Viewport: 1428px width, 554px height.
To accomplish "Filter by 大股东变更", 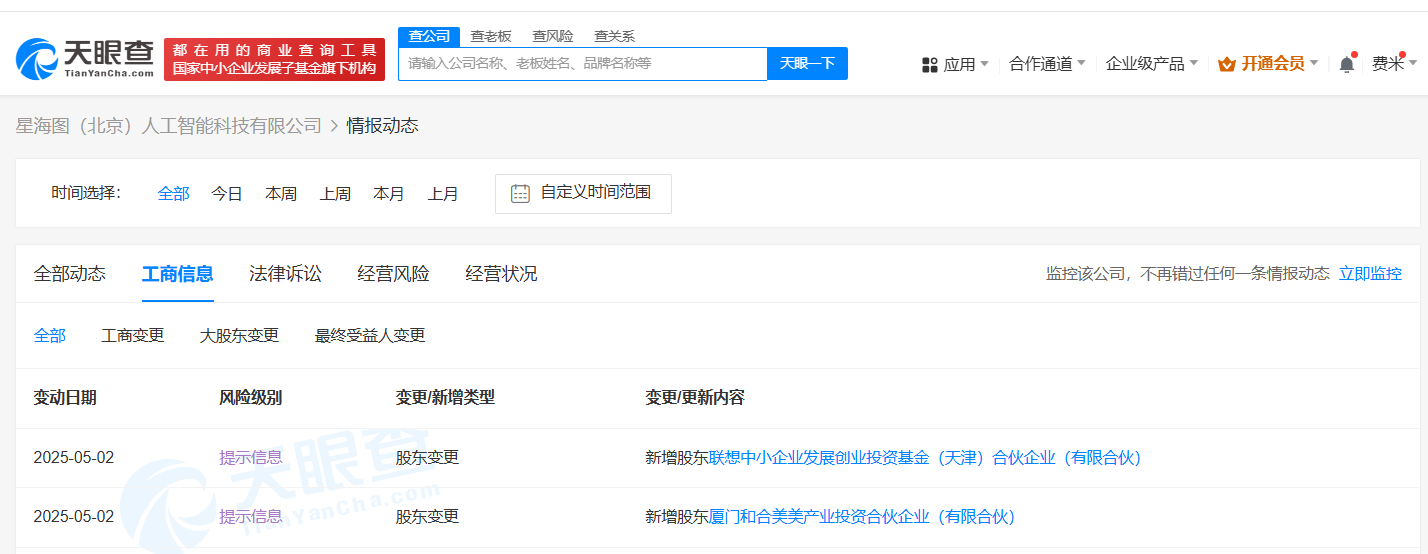I will tap(239, 336).
